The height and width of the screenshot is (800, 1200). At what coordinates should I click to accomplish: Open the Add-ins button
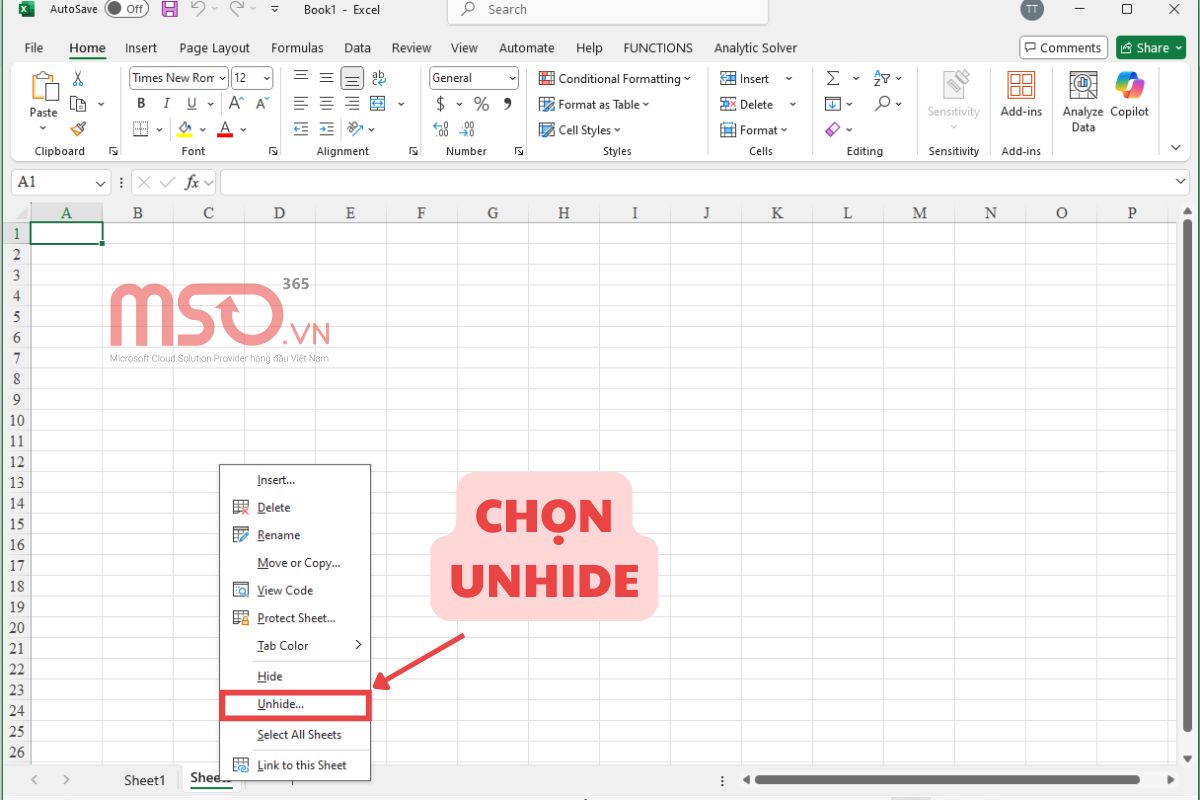point(1021,95)
